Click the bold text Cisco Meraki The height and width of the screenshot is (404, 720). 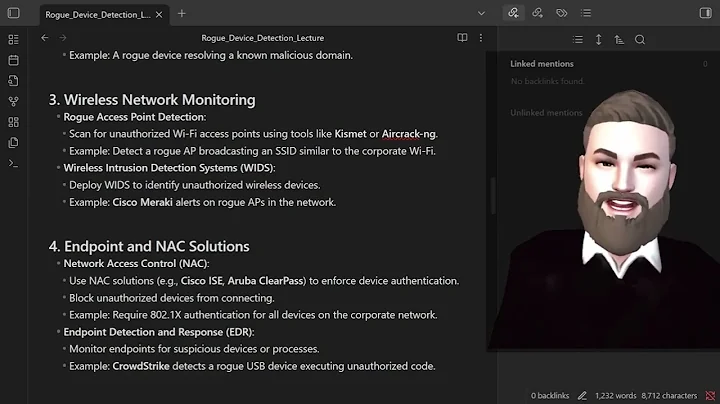[x=142, y=202]
